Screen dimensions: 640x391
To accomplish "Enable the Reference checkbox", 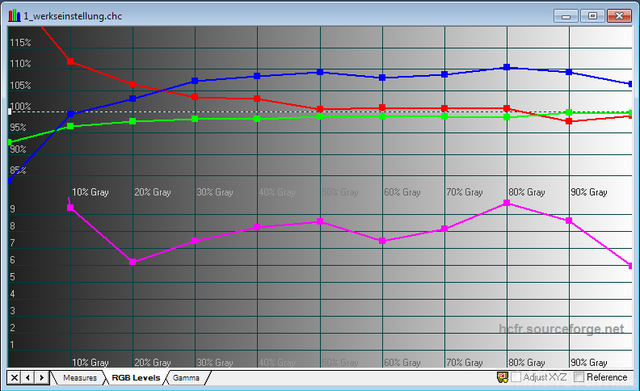I will click(x=579, y=377).
